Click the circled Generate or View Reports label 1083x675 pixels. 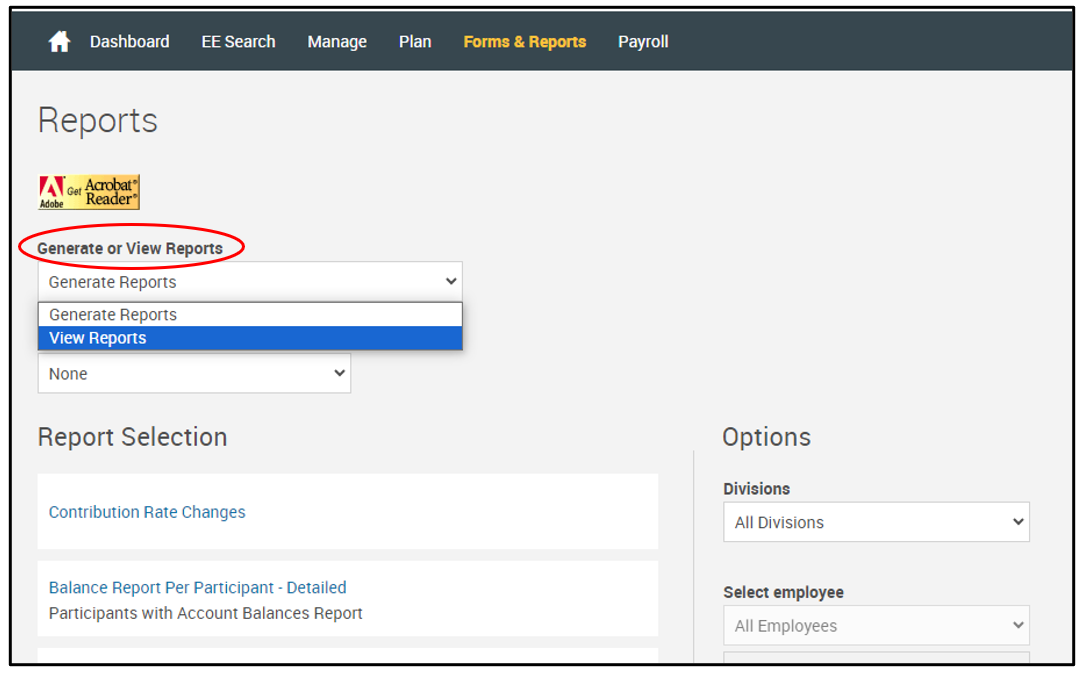(x=130, y=248)
